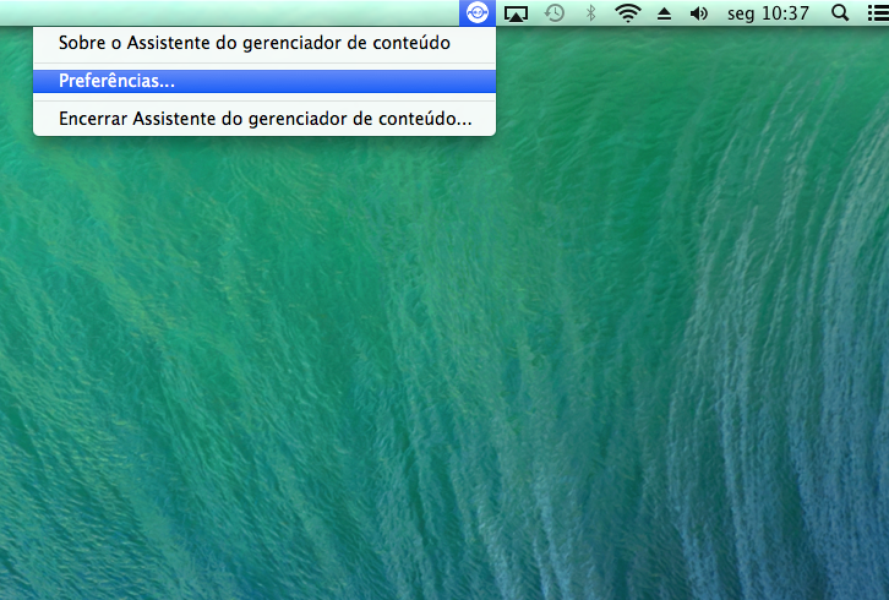This screenshot has width=889, height=600.
Task: Open the Content Manager Assistant menu bar icon
Action: (477, 12)
